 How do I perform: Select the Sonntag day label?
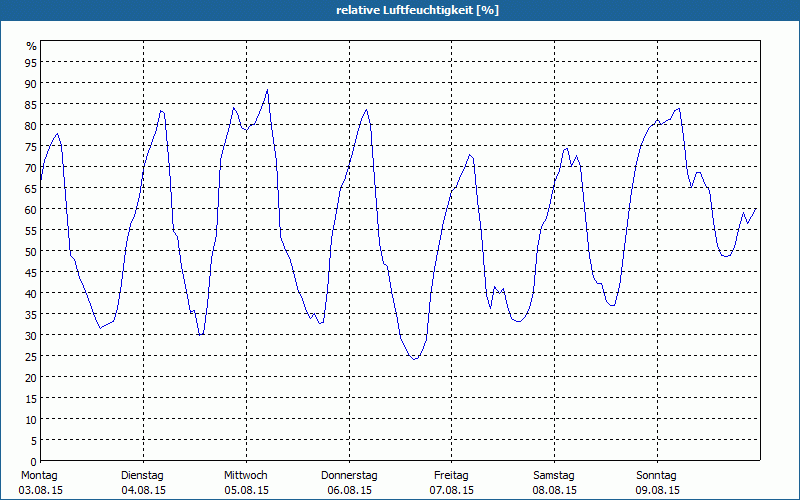point(657,475)
